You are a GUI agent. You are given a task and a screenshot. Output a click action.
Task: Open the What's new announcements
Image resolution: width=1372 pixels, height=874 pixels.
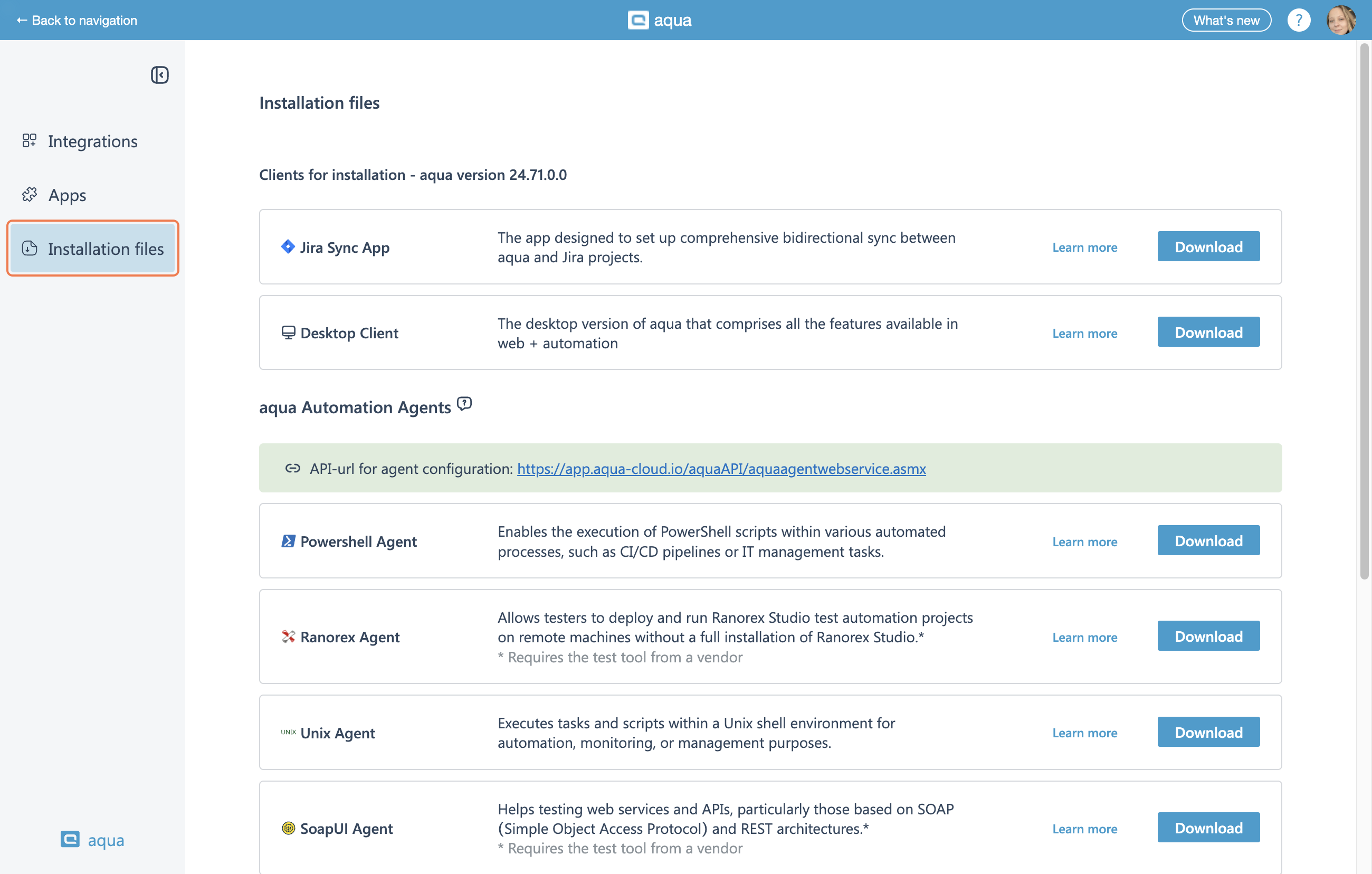pos(1226,21)
